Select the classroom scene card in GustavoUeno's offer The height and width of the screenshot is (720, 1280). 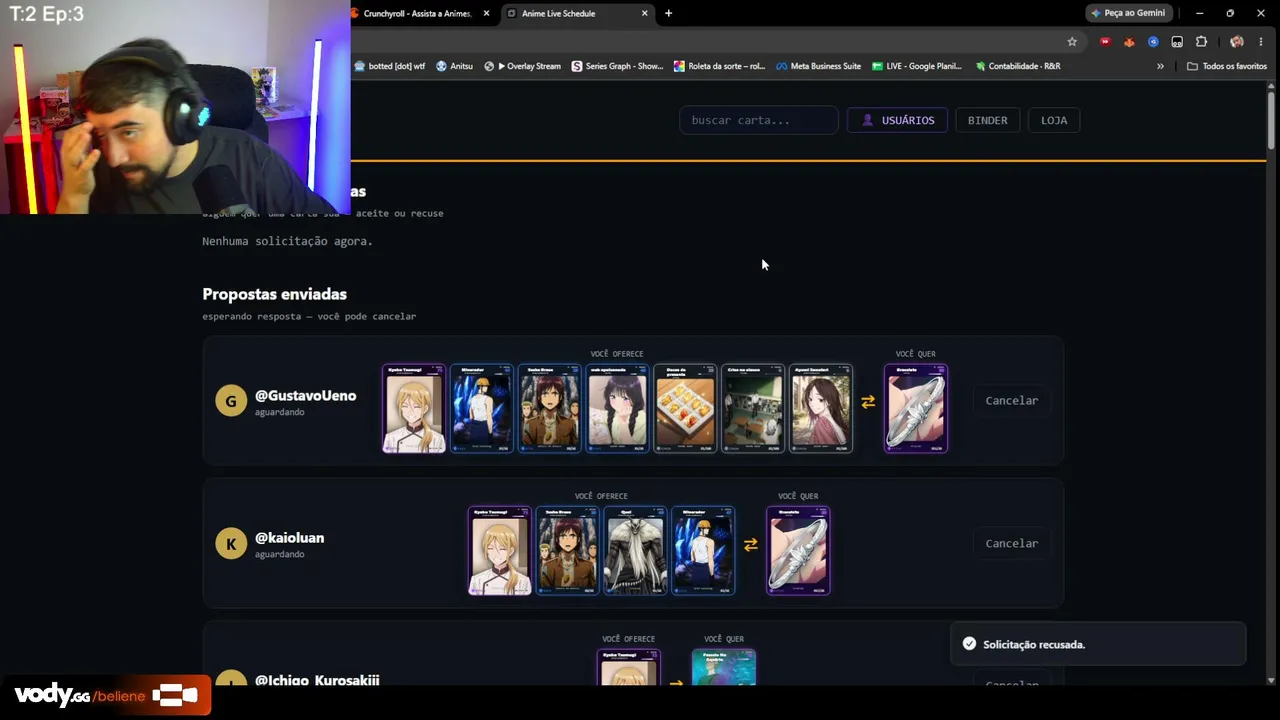(754, 408)
